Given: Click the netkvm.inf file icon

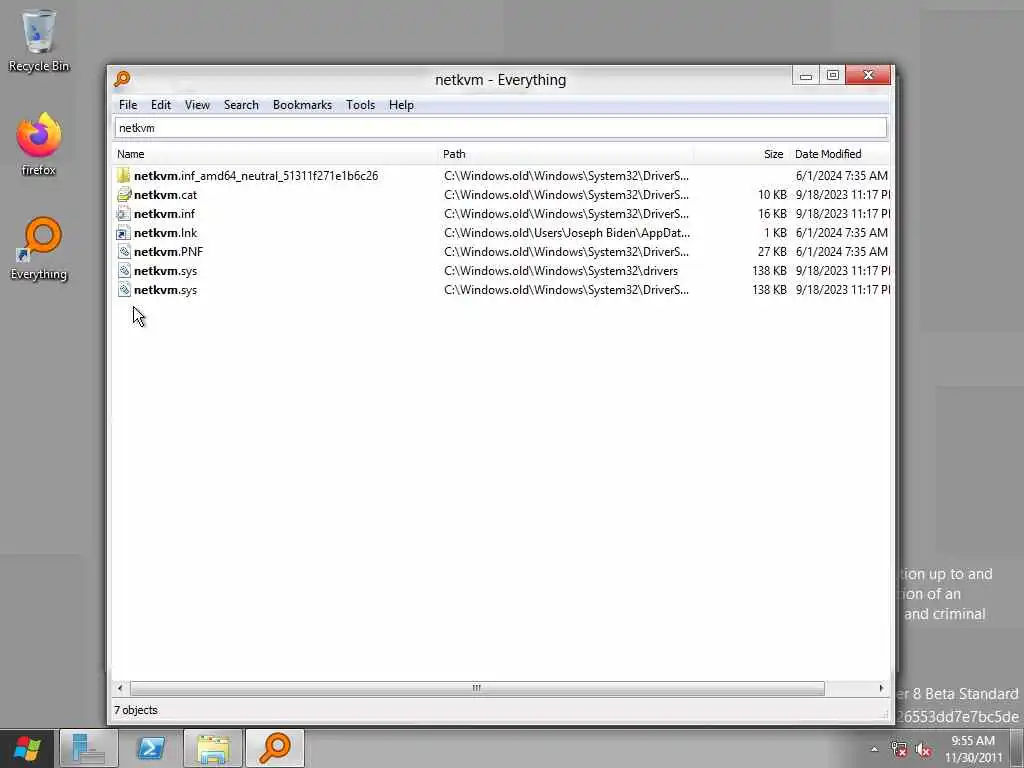Looking at the screenshot, I should click(123, 214).
